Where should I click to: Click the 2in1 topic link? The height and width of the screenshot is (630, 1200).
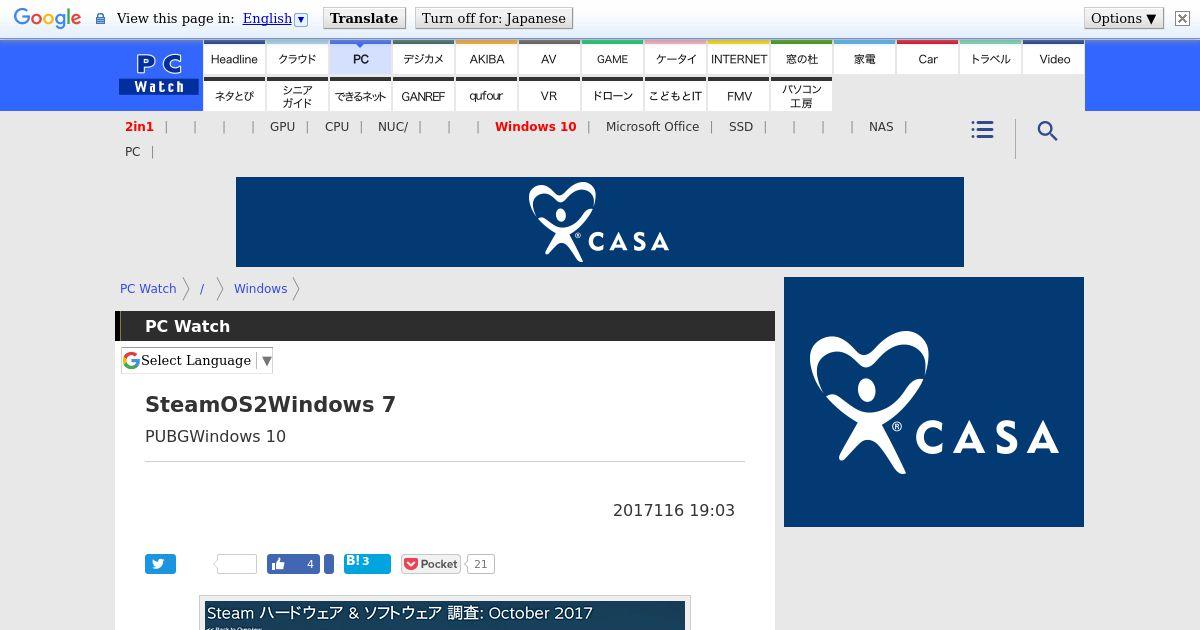point(139,127)
